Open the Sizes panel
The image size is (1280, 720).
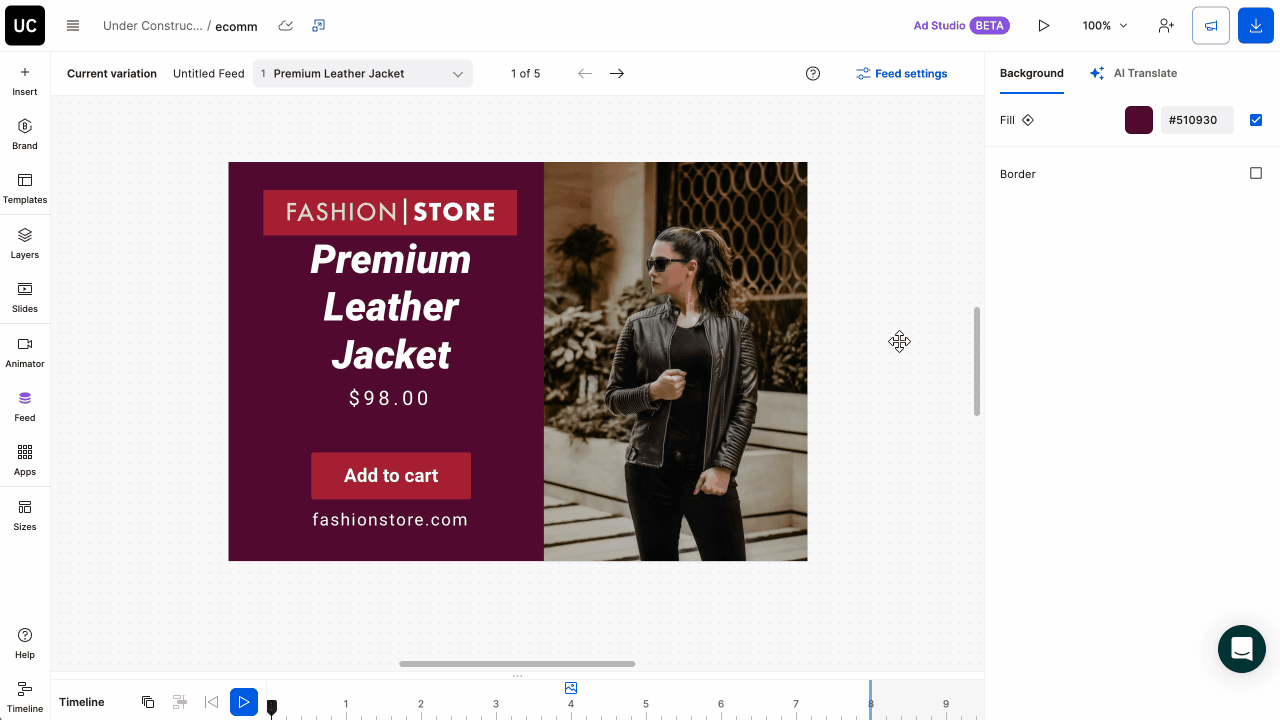[25, 515]
